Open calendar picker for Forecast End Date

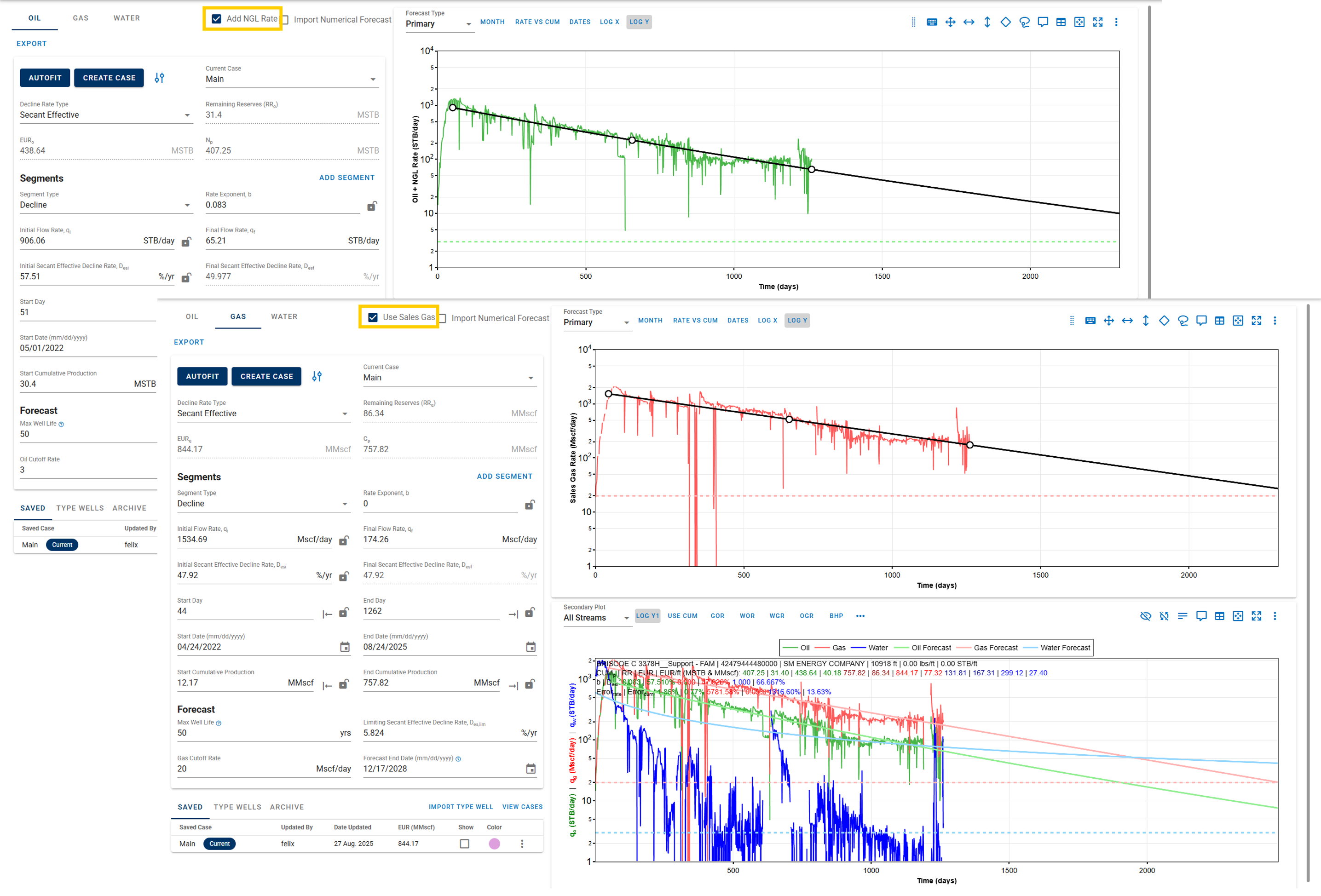(531, 769)
